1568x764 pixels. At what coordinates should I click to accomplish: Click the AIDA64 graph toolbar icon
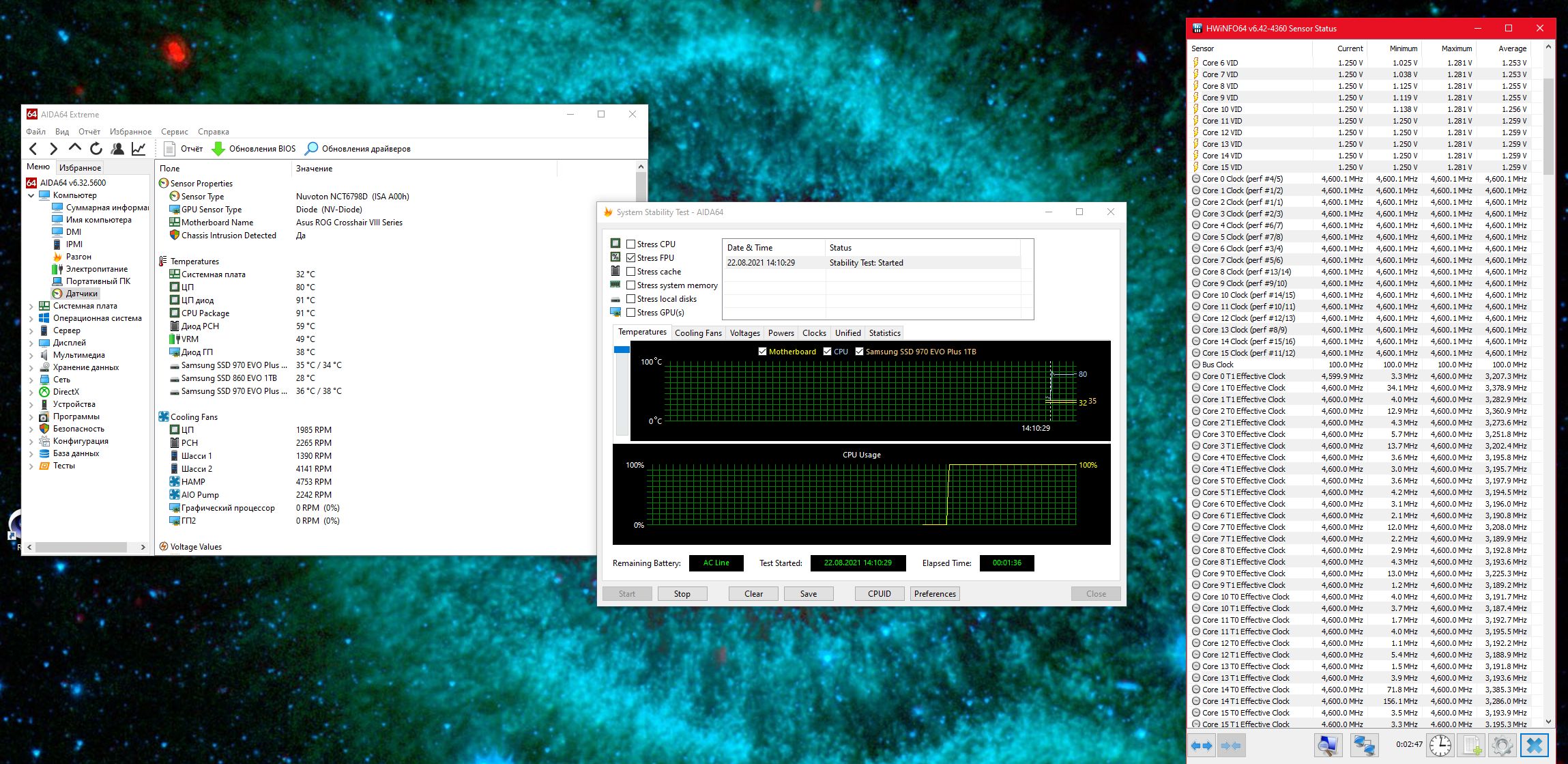(x=139, y=148)
